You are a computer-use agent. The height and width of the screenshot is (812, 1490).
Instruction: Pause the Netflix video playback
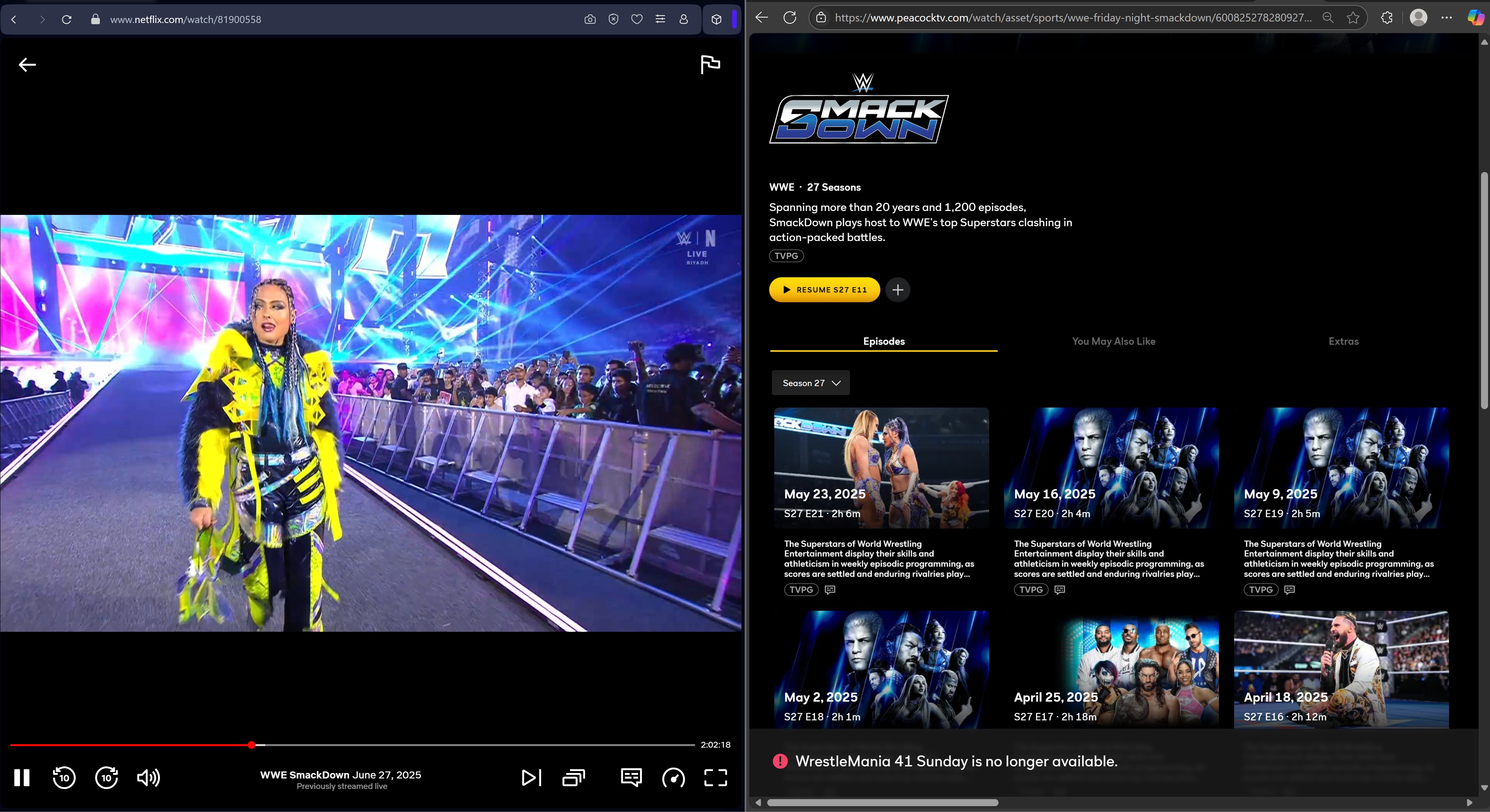coord(22,777)
